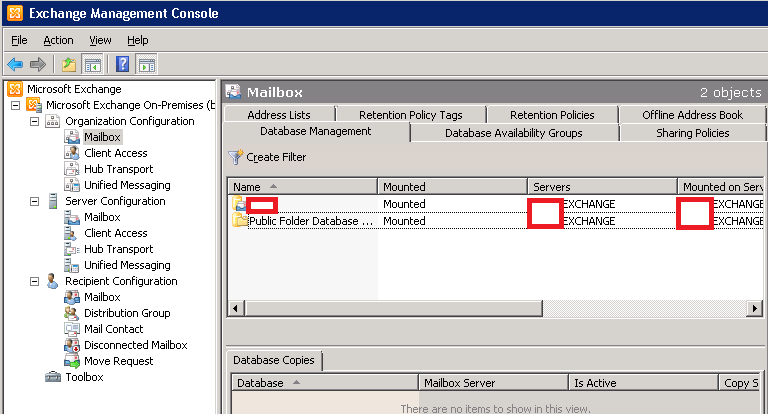768x414 pixels.
Task: Switch to the Retention Policy Tags tab
Action: click(410, 115)
